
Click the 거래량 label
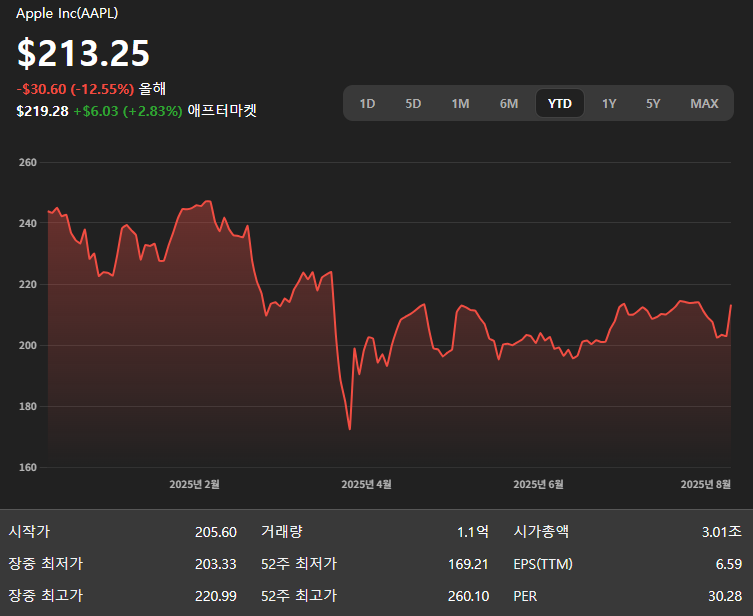282,531
